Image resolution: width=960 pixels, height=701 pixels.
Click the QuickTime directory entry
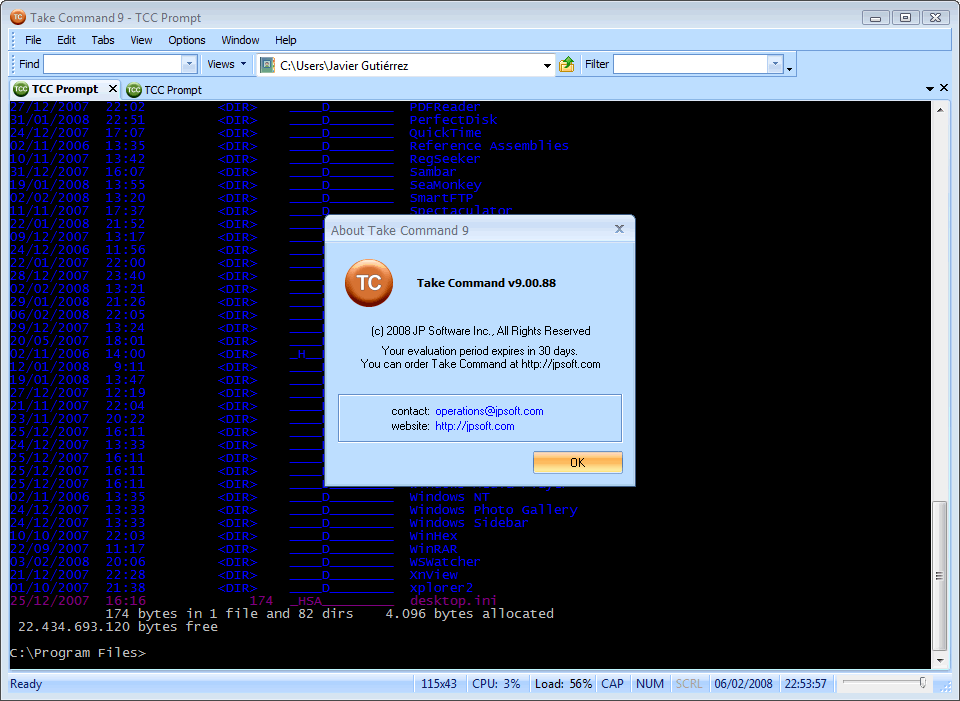point(445,133)
